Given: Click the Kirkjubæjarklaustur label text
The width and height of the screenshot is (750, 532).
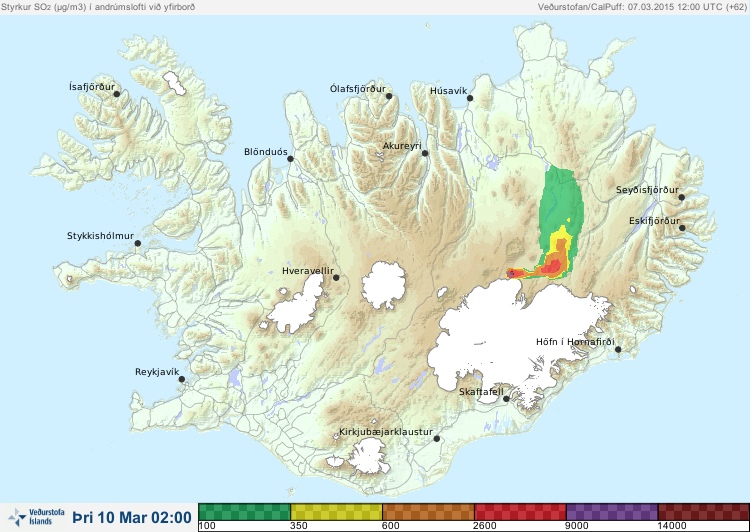Looking at the screenshot, I should (x=386, y=432).
